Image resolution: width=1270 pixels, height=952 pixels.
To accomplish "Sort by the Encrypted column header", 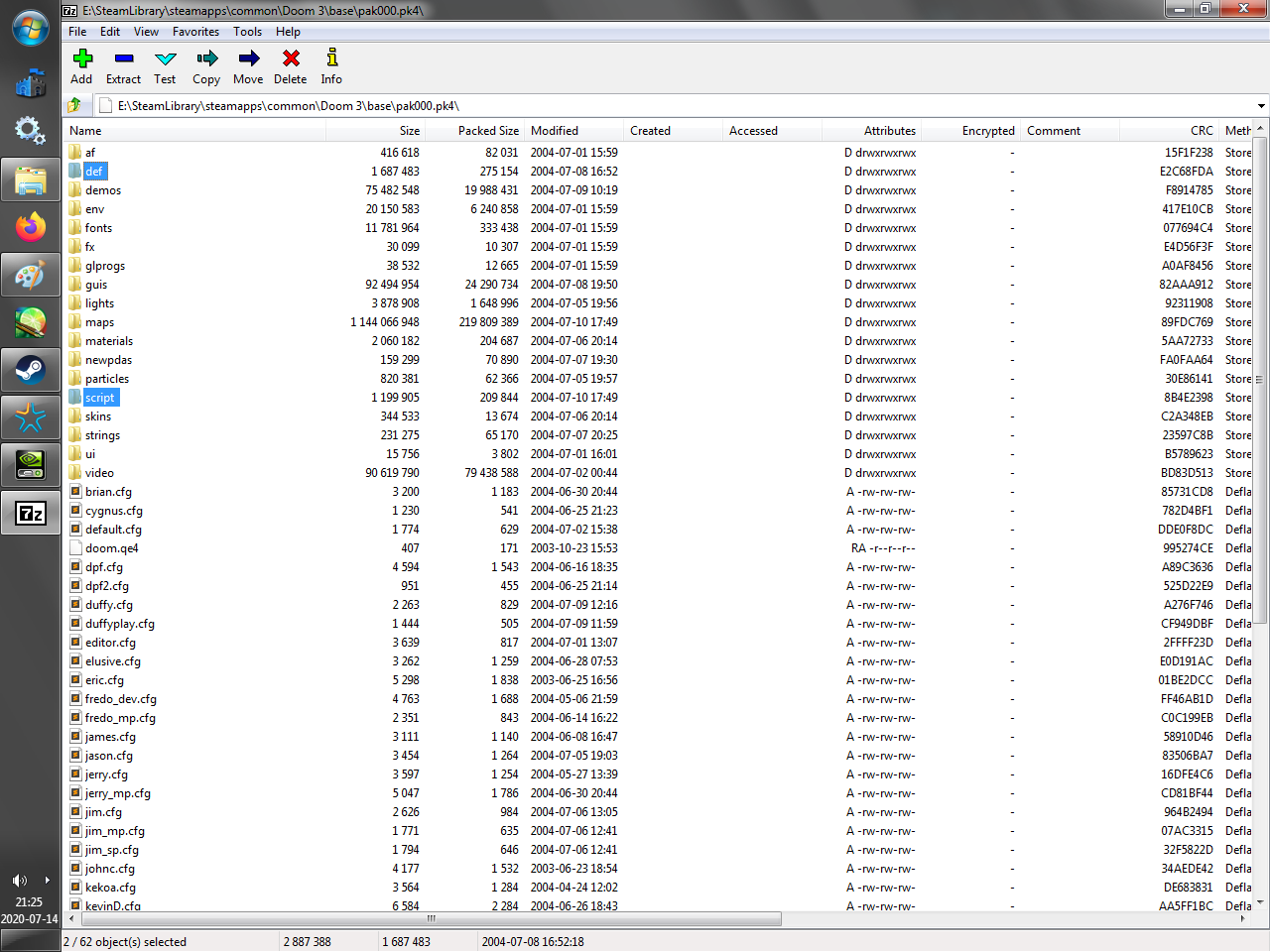I will click(x=970, y=131).
